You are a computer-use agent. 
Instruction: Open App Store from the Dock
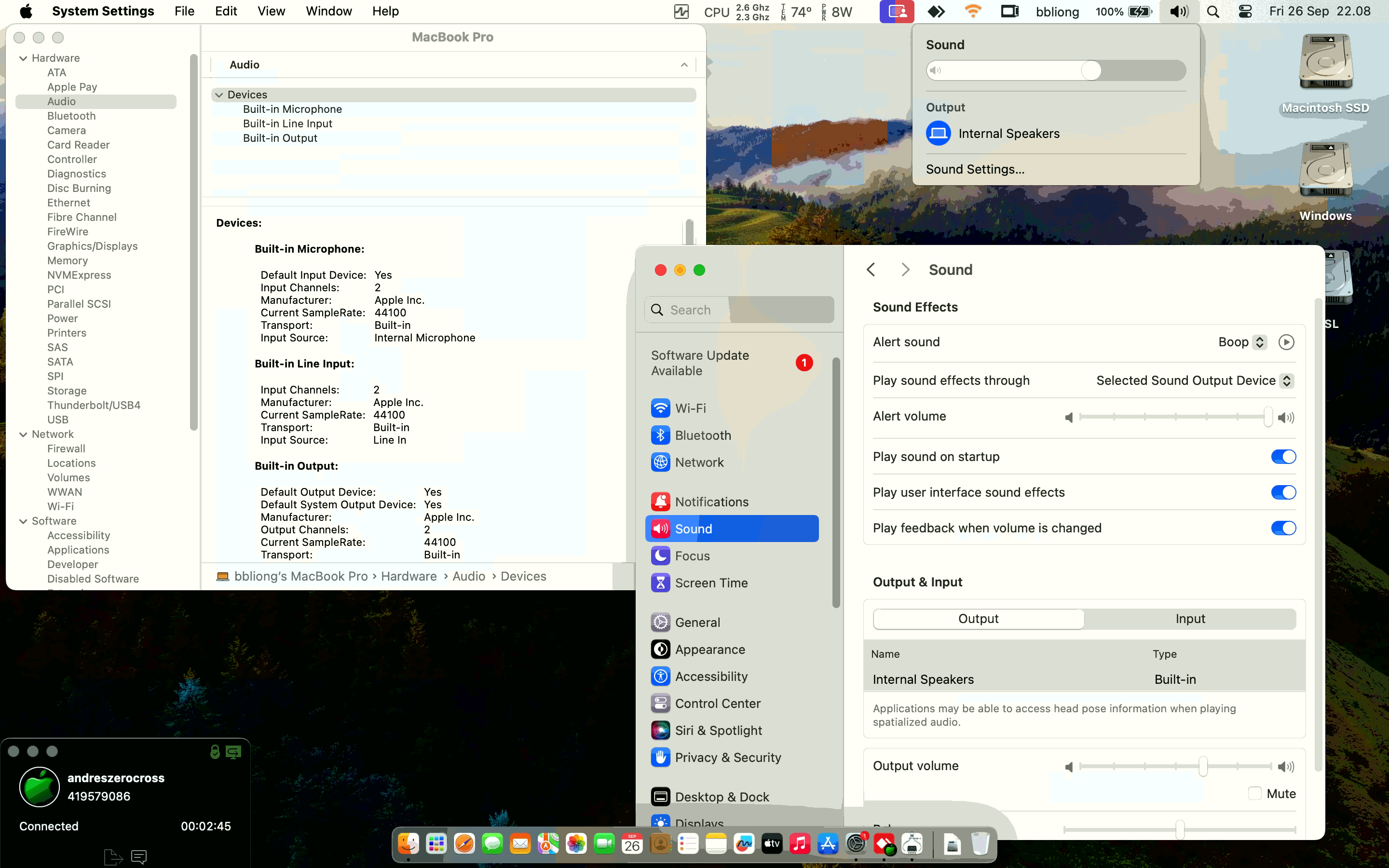click(828, 844)
